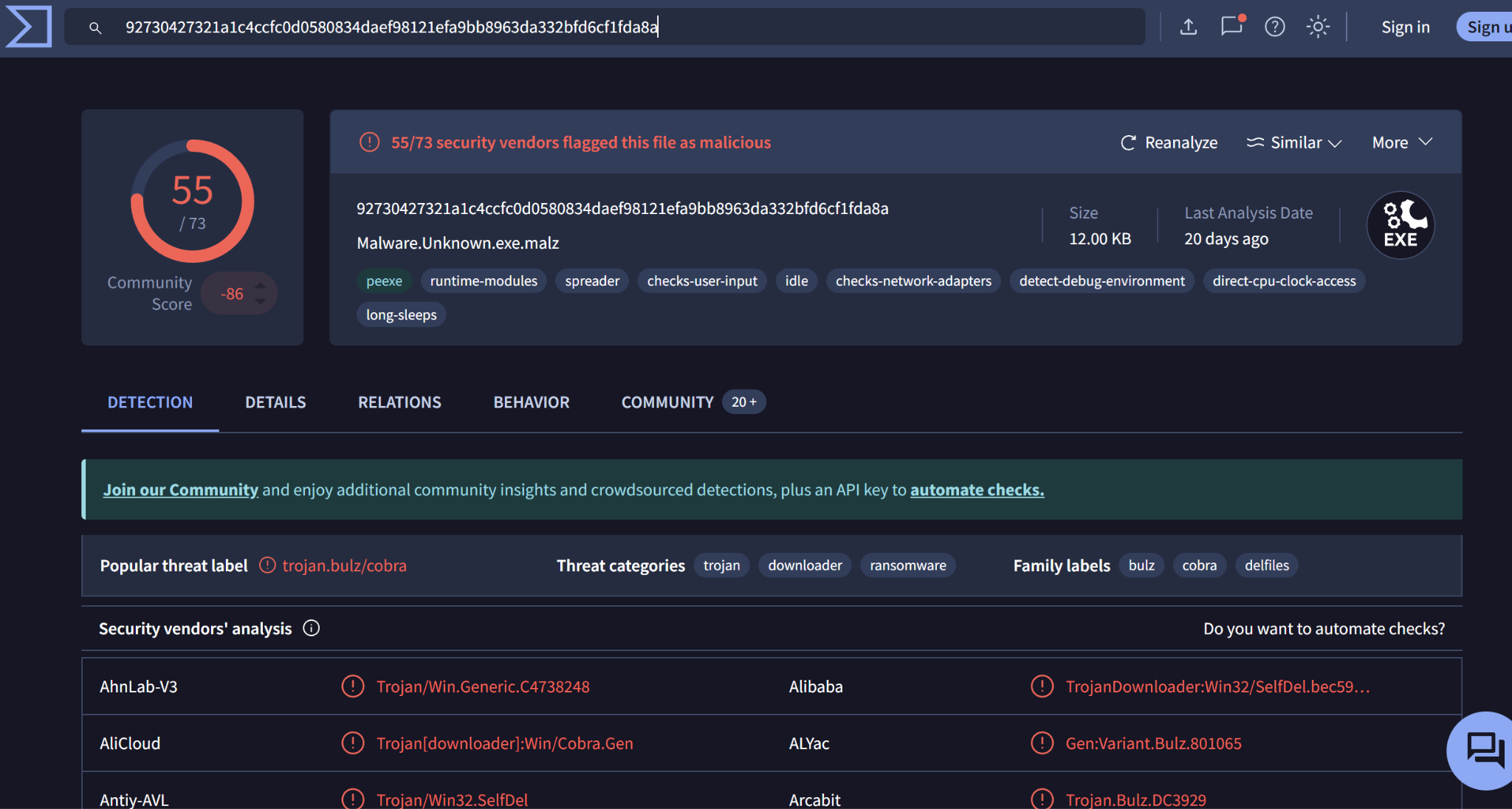Viewport: 1512px width, 809px height.
Task: Click the delfiles family label chip
Action: 1267,565
